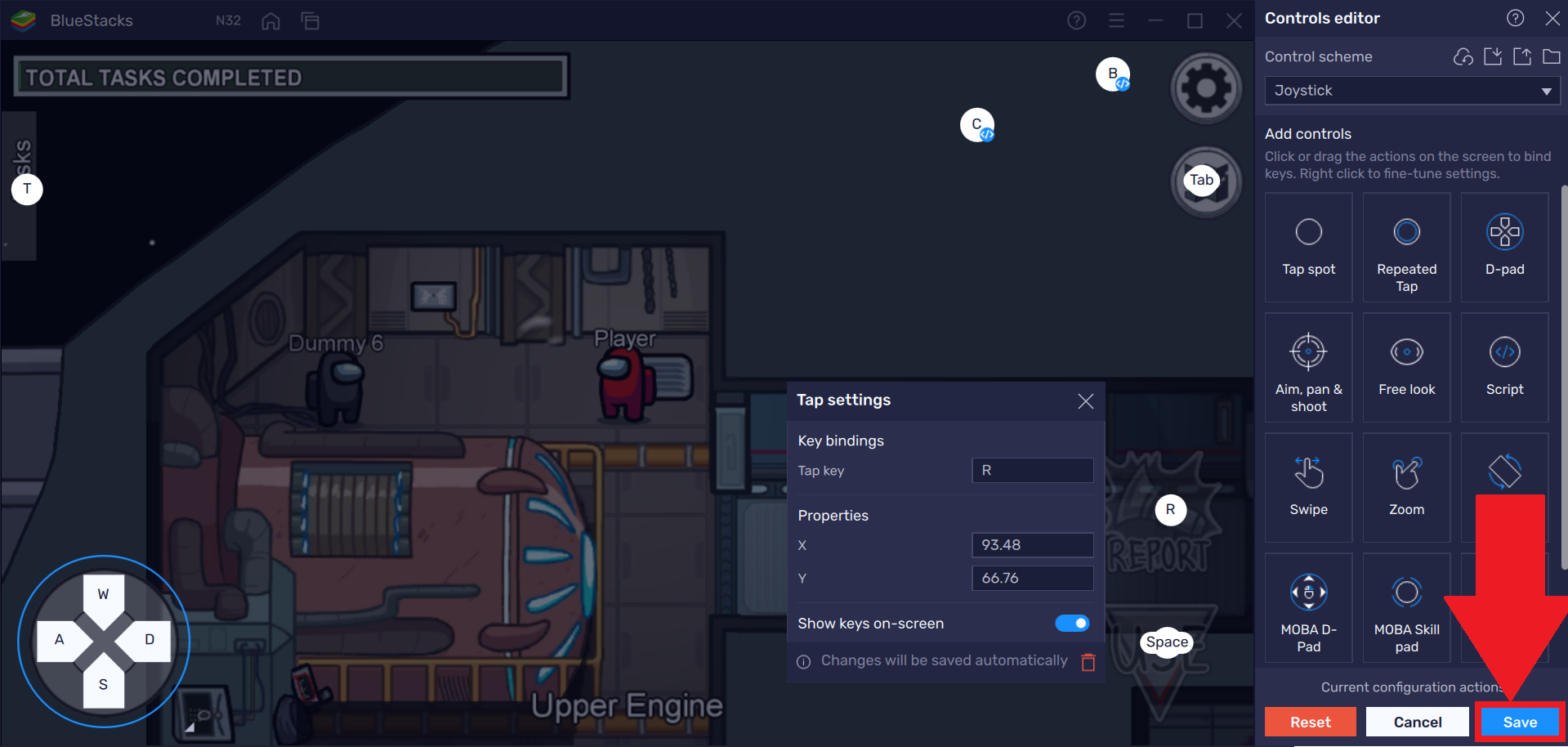
Task: Add a Zoom control
Action: pos(1406,488)
